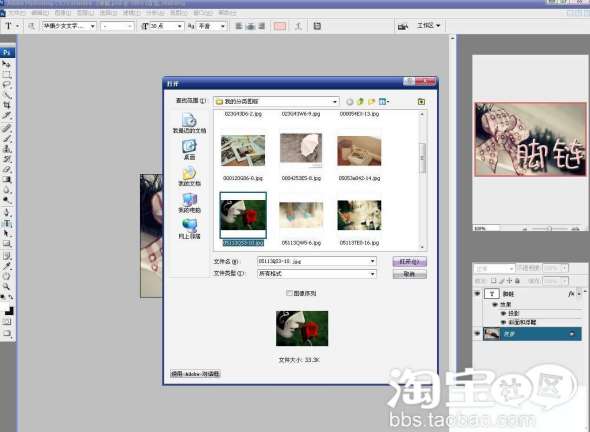Open the View menu button in dialog toolbar
Image resolution: width=590 pixels, height=432 pixels.
tap(384, 102)
